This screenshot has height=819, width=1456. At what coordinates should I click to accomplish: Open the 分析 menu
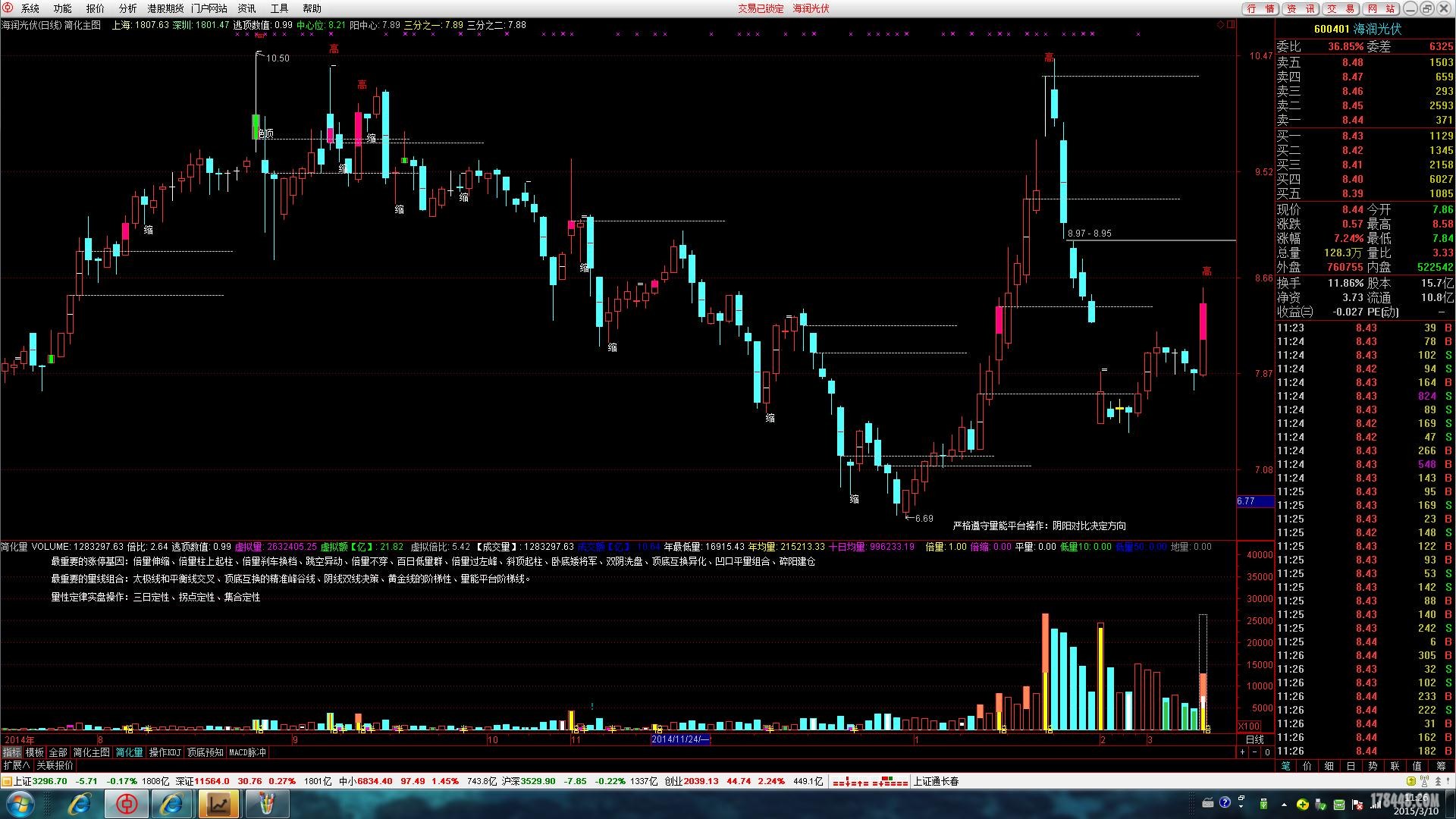point(128,8)
